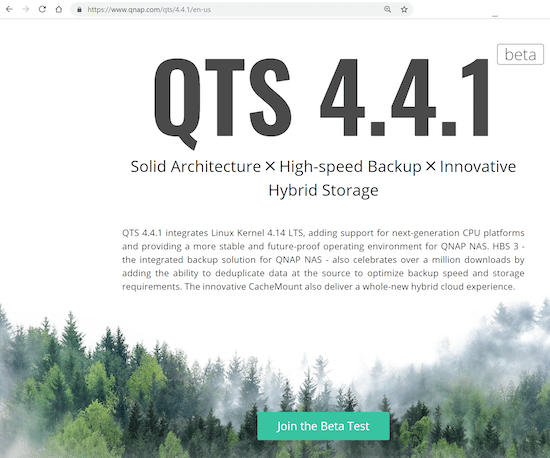Click the browser back arrow
This screenshot has height=458, width=550.
(9, 9)
